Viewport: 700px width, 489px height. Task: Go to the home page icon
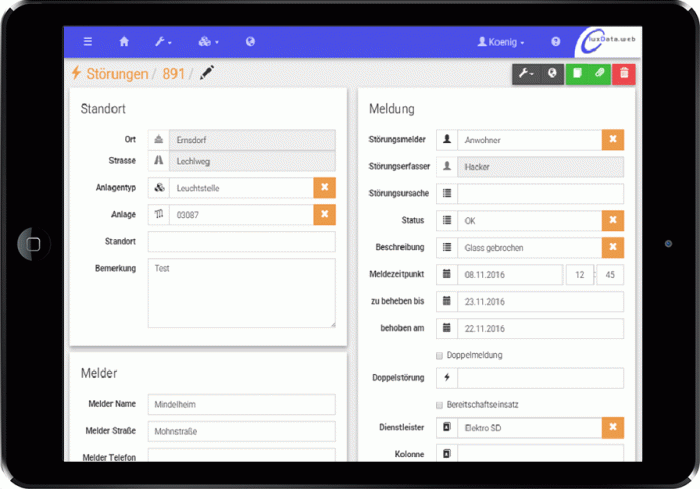(x=124, y=42)
